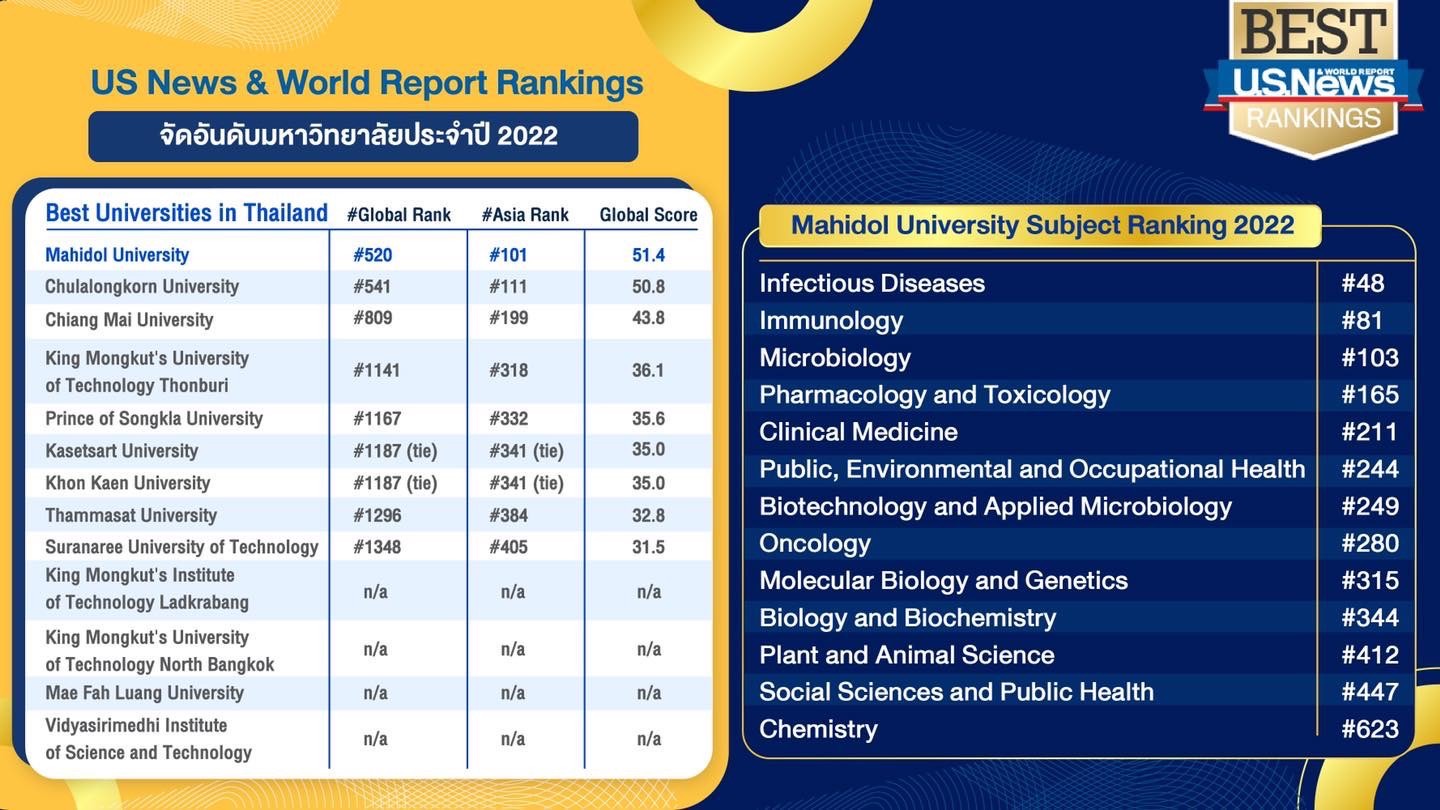Click Mahidol University Subject Ranking 2022 heading

[x=1042, y=225]
